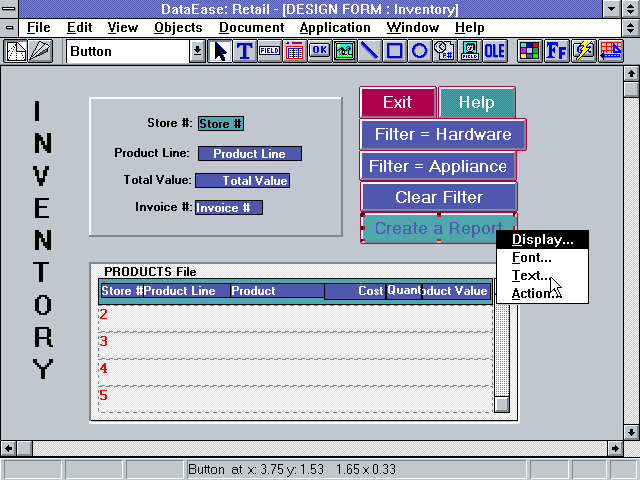Select the OK Button tool
Viewport: 640px width, 480px height.
coord(319,51)
